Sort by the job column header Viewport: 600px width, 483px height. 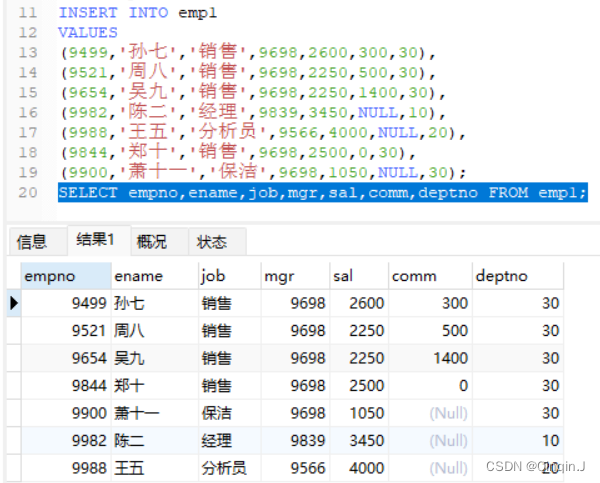230,276
